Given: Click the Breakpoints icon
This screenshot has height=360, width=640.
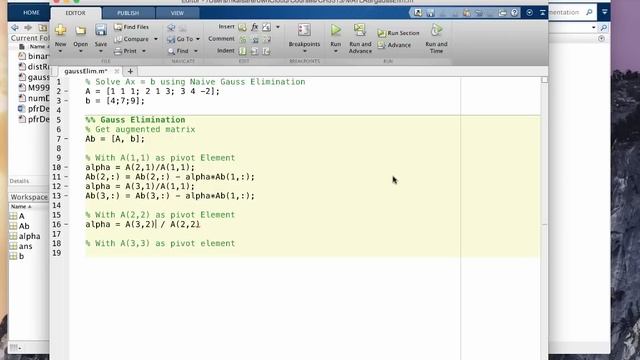Looking at the screenshot, I should [x=304, y=30].
